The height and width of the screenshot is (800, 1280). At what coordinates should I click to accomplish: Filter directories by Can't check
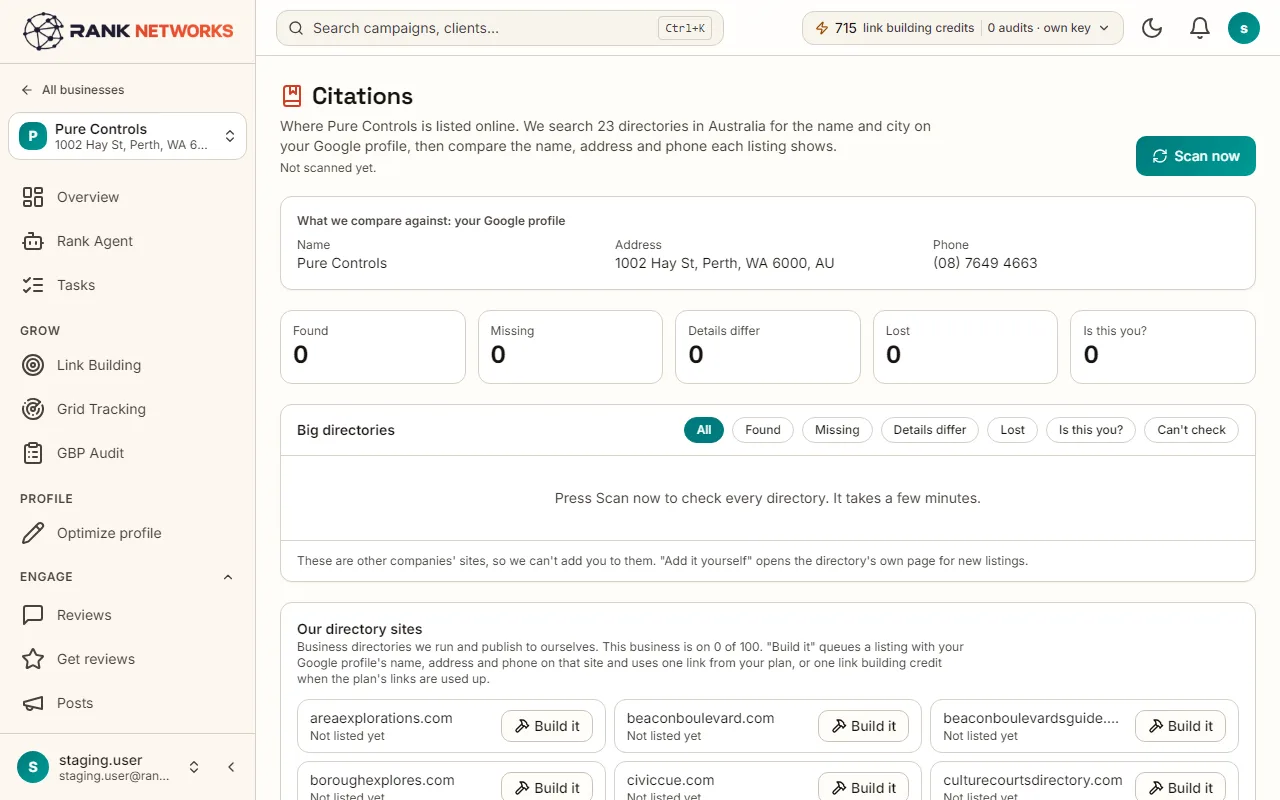coord(1191,430)
